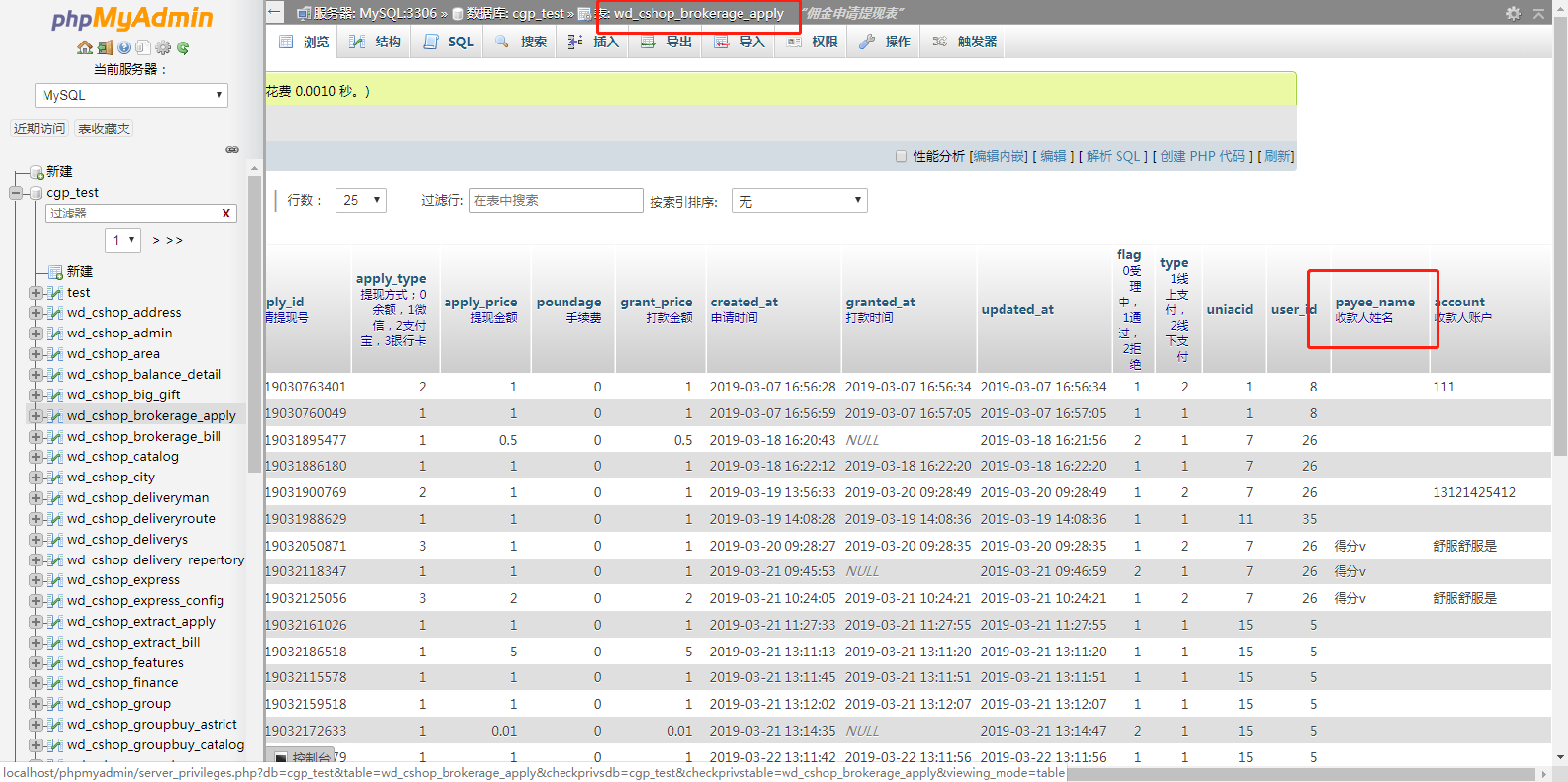Open the 导入 (Import) tab

740,42
